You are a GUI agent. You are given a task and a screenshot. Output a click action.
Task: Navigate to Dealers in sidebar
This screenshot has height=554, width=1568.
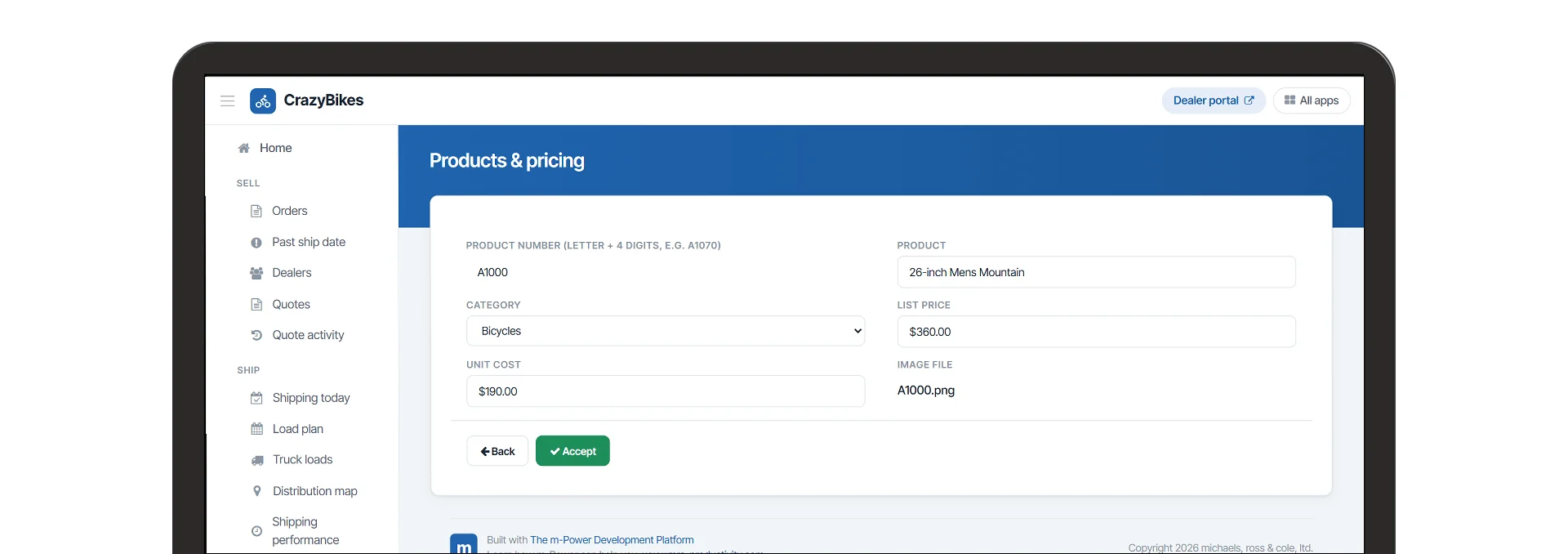point(292,273)
